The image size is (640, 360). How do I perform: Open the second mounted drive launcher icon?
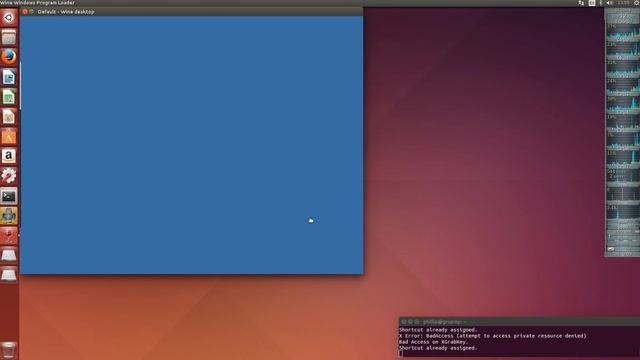9,275
